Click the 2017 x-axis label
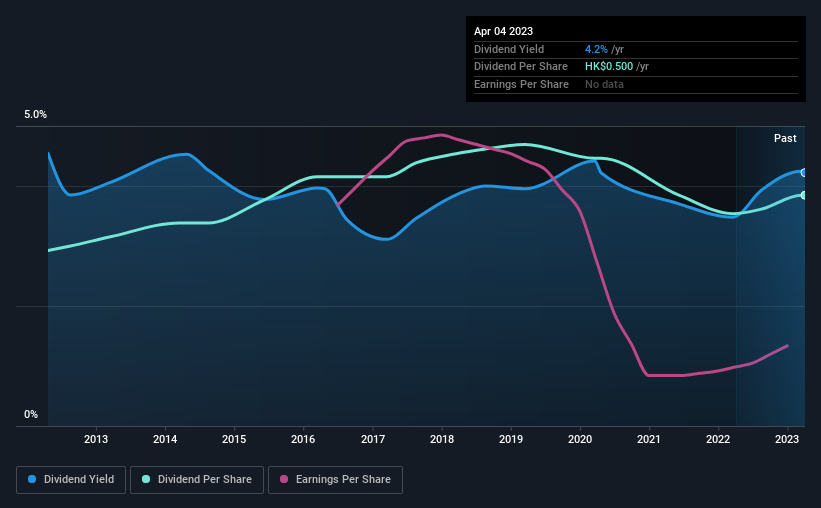821x508 pixels. [373, 439]
